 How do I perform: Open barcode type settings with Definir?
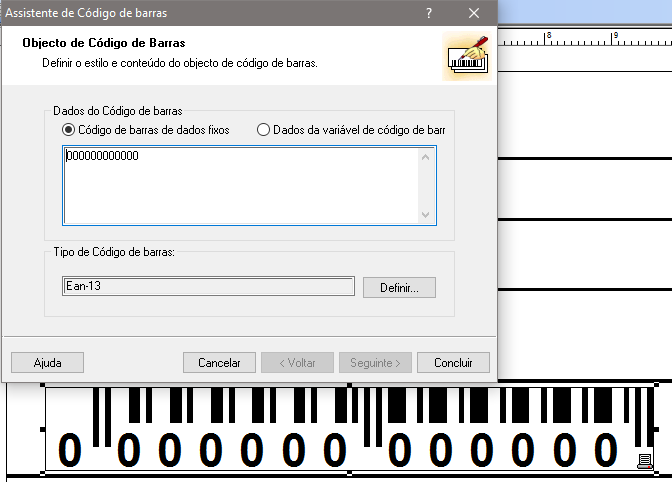[x=399, y=287]
